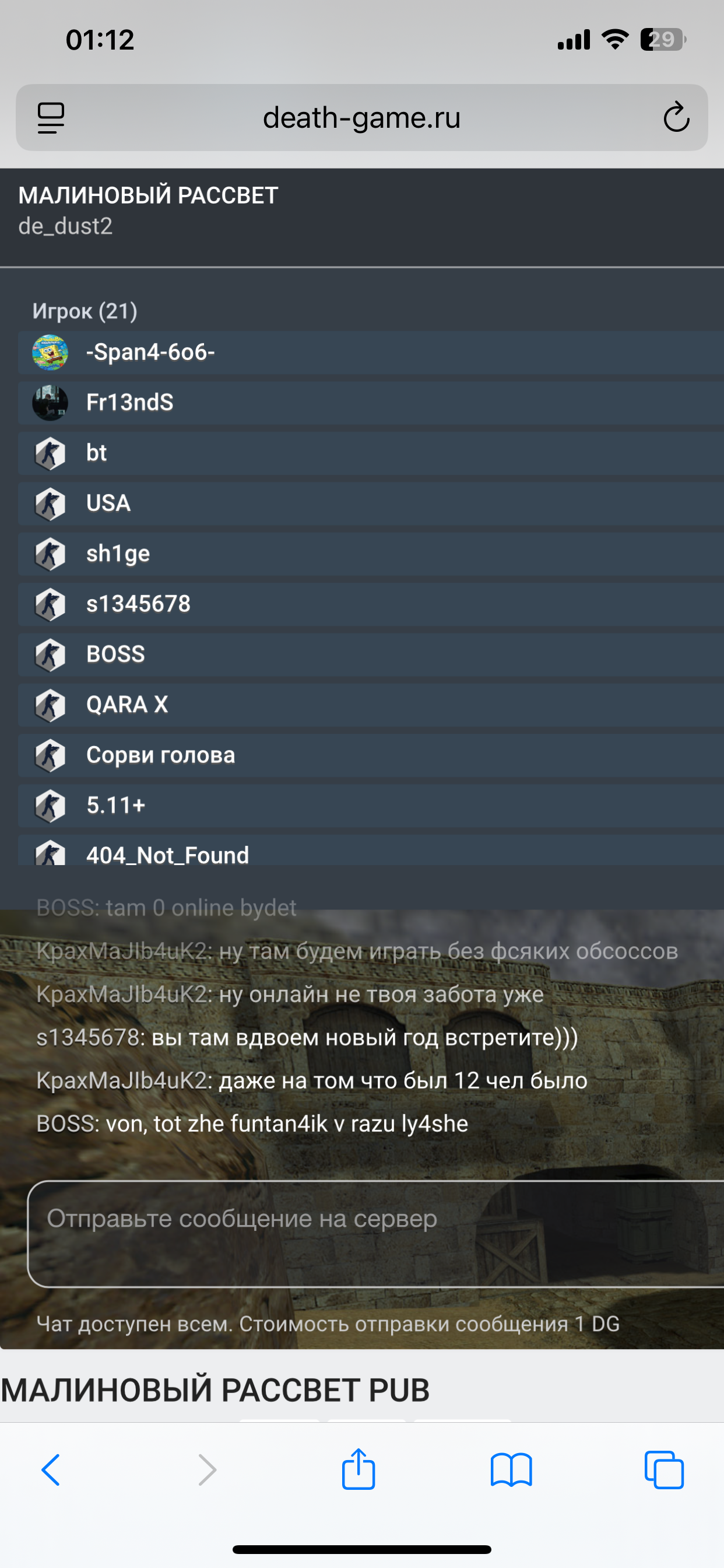Tap the Safari page reload icon
Screen dimensions: 724x1568
pyautogui.click(x=676, y=117)
